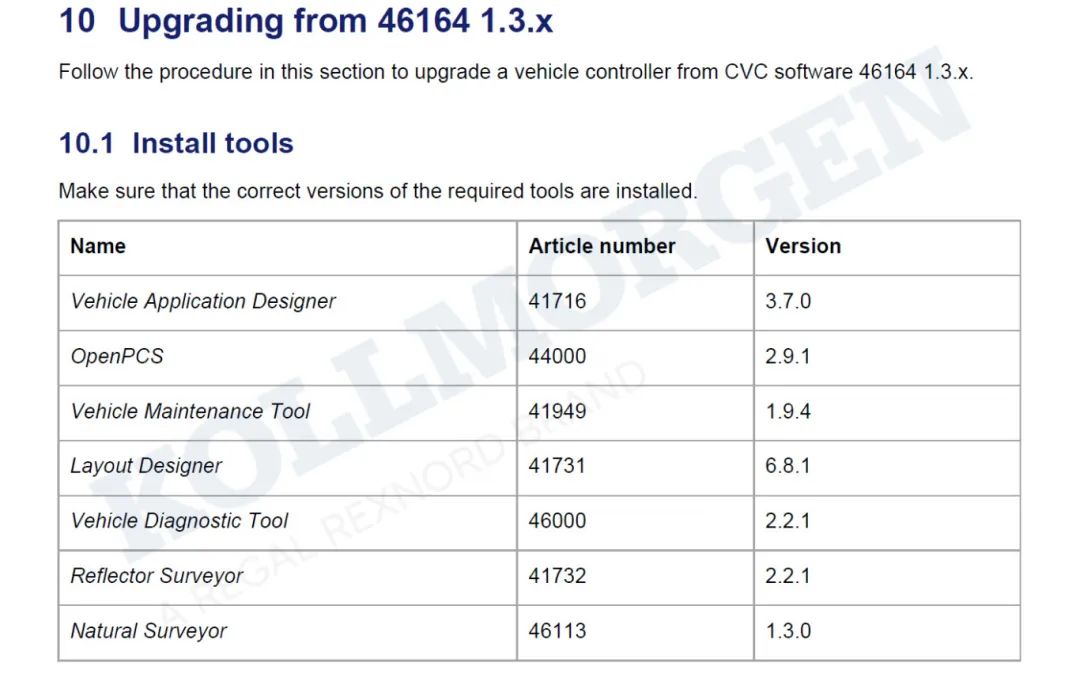Screen dimensions: 1080x674
Task: Select the "Natural Surveyor" name cell
Action: (x=148, y=631)
